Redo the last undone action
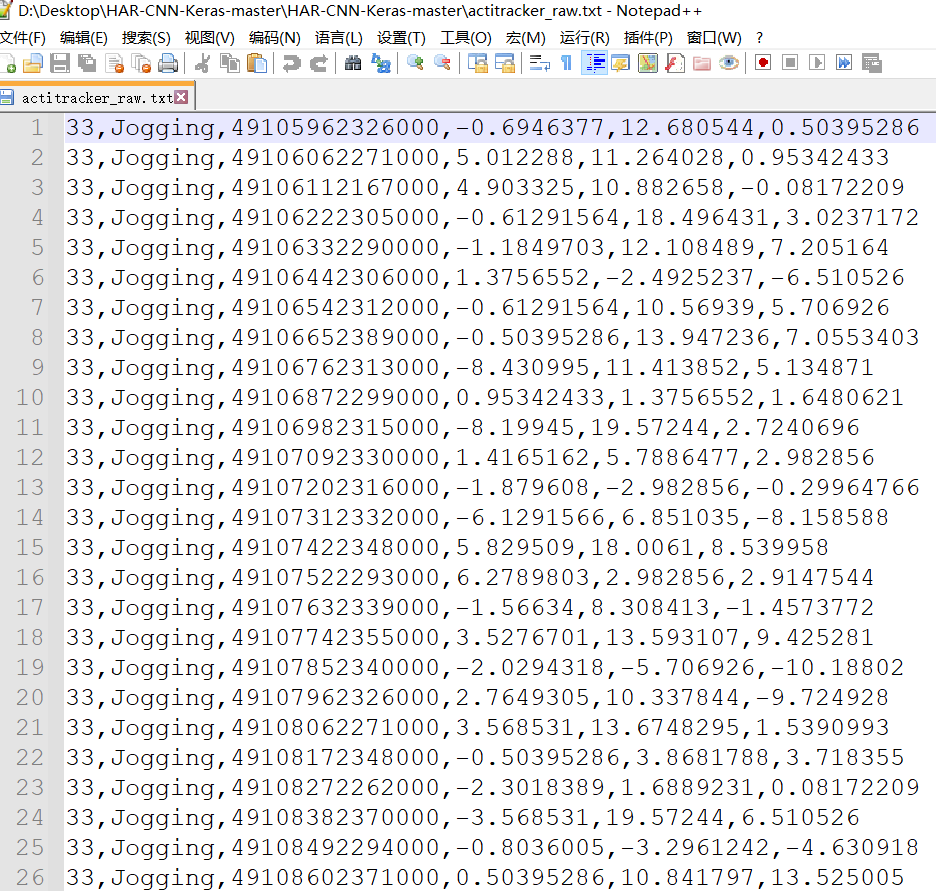The width and height of the screenshot is (936, 891). click(x=319, y=63)
